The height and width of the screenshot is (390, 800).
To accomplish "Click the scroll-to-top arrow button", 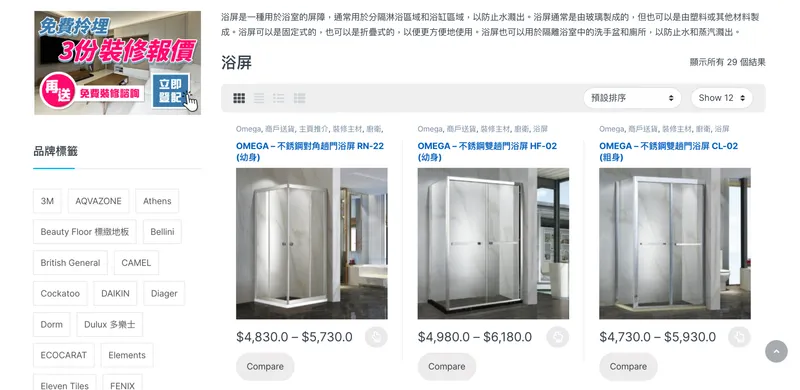I will (777, 351).
